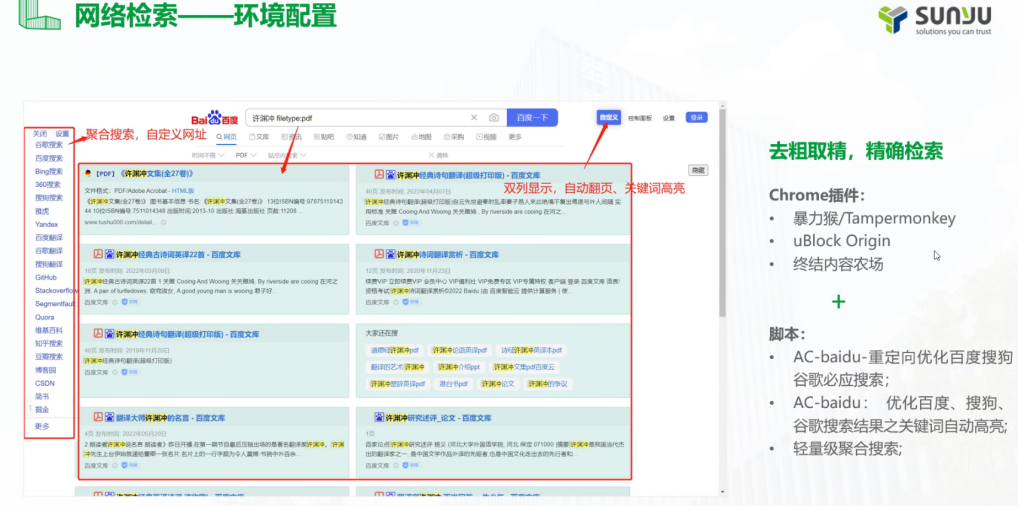Clear the search box with the X icon
Image resolution: width=1018 pixels, height=506 pixels.
[x=474, y=118]
